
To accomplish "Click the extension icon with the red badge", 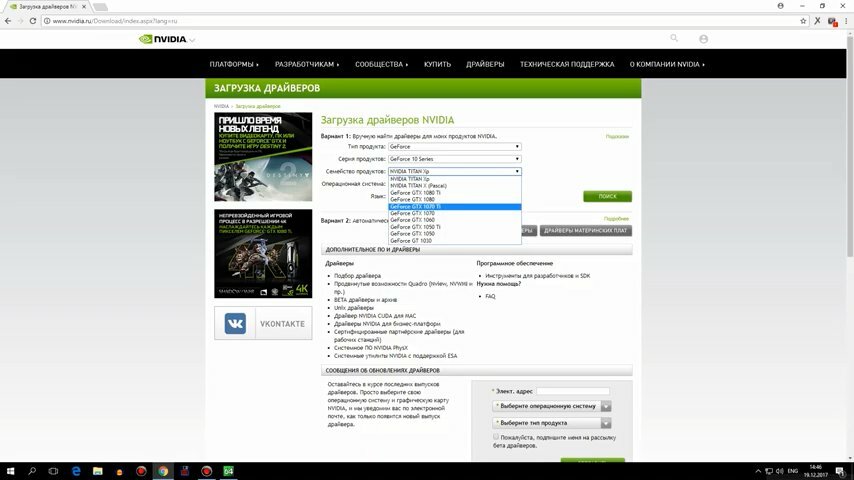I will (832, 21).
